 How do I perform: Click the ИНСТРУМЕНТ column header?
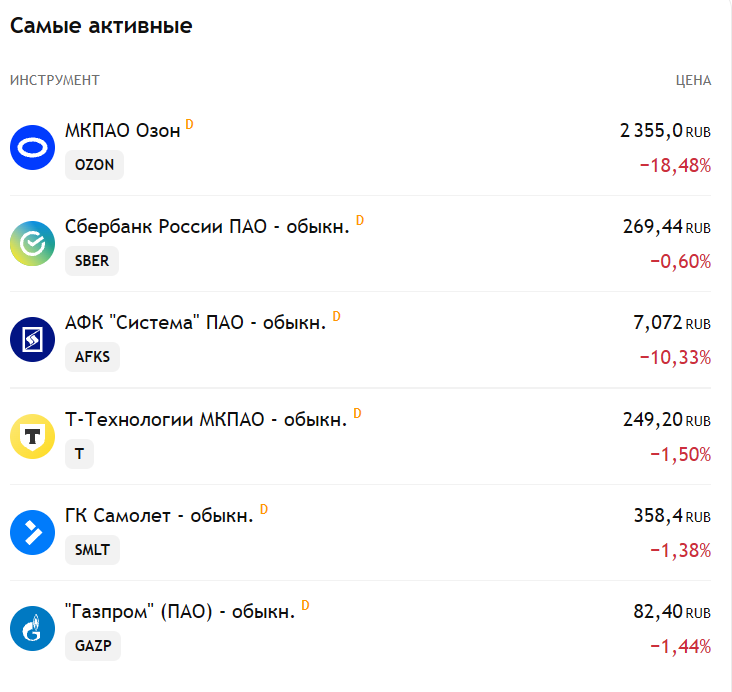(x=55, y=80)
